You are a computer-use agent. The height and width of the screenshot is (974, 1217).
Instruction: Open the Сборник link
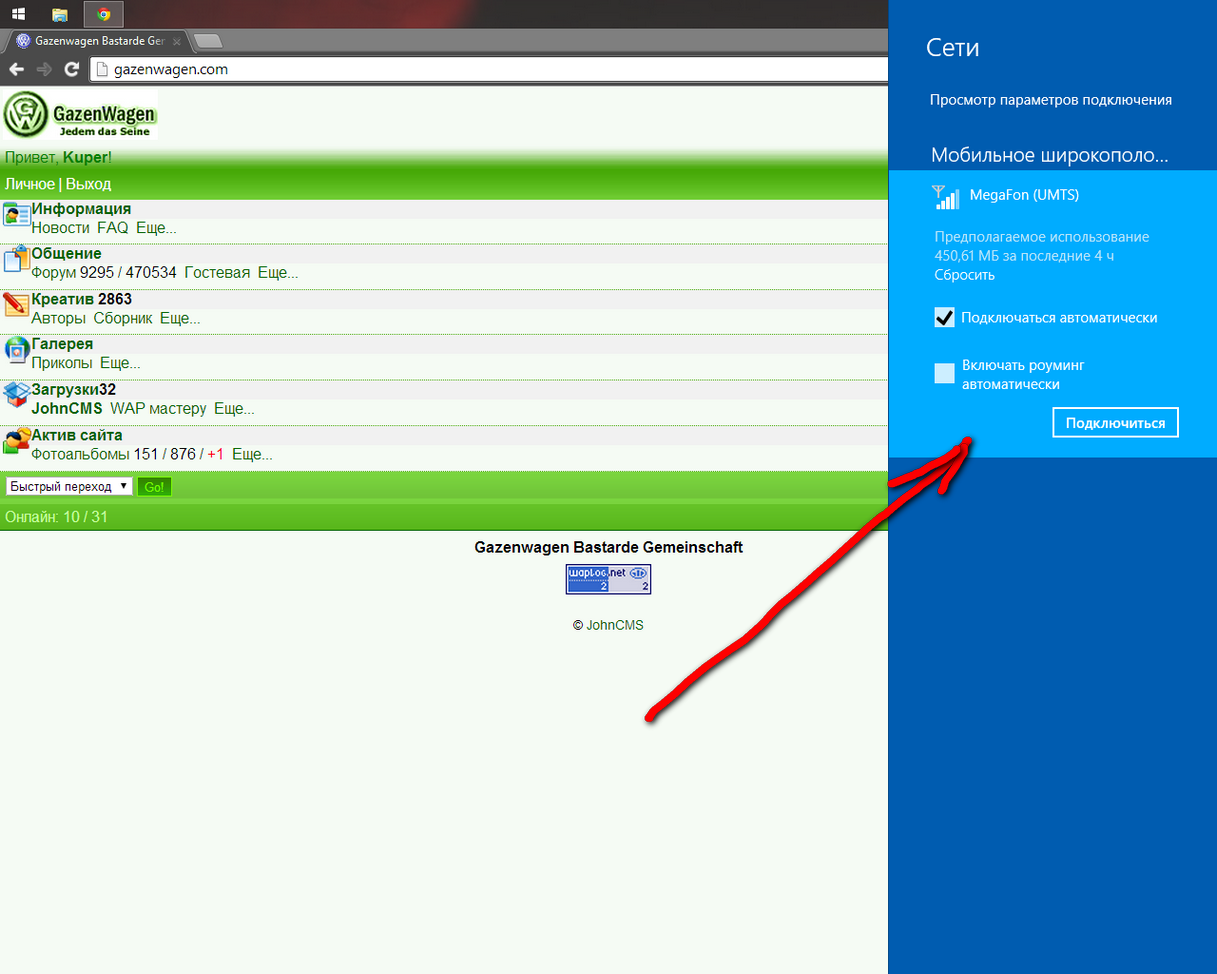coord(123,318)
